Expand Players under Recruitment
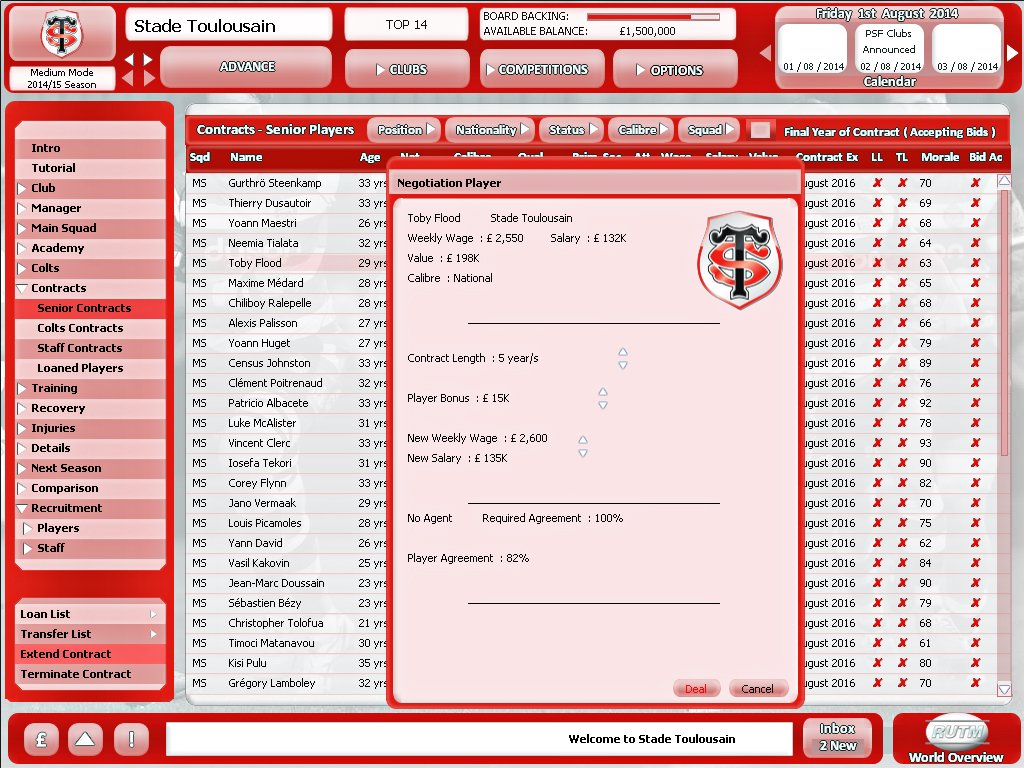 point(27,528)
